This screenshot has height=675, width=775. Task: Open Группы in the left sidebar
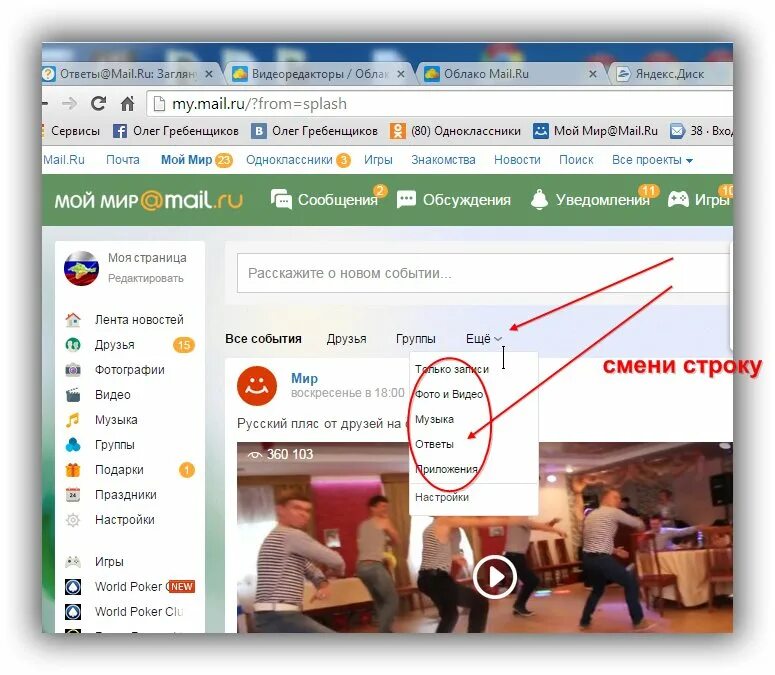click(x=100, y=445)
